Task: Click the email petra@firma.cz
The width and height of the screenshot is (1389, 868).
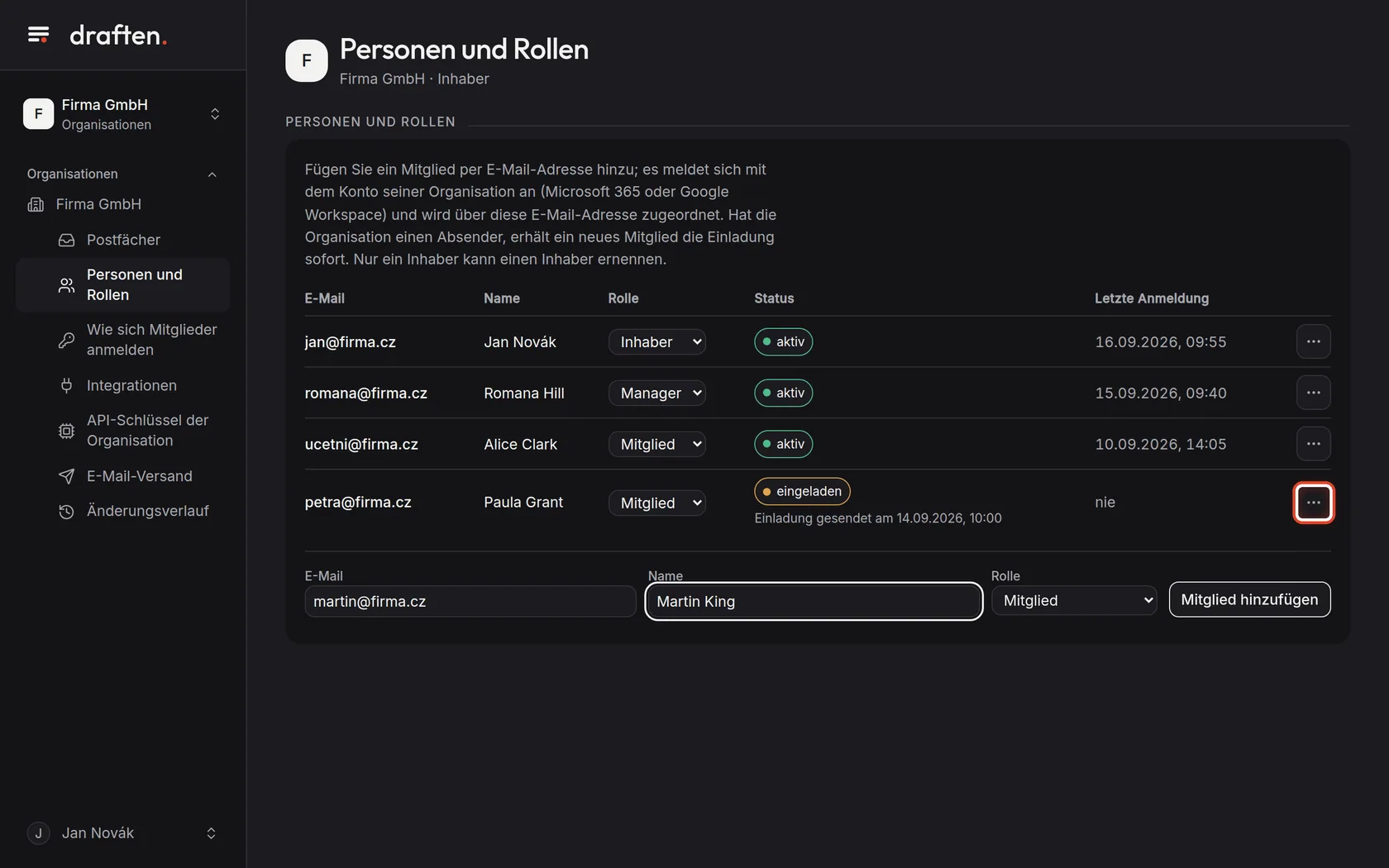Action: tap(358, 503)
